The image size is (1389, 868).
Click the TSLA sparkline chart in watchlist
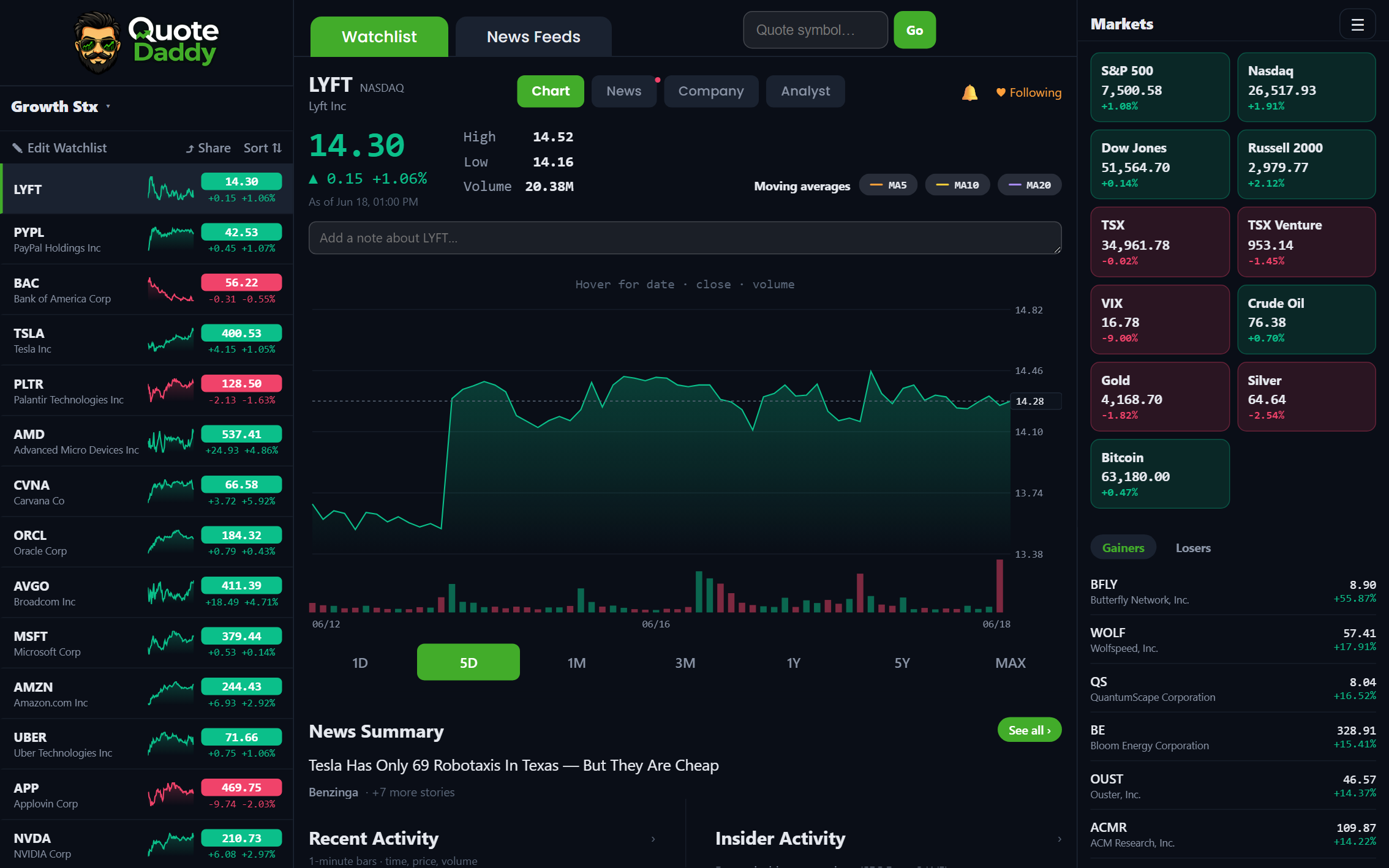tap(171, 340)
